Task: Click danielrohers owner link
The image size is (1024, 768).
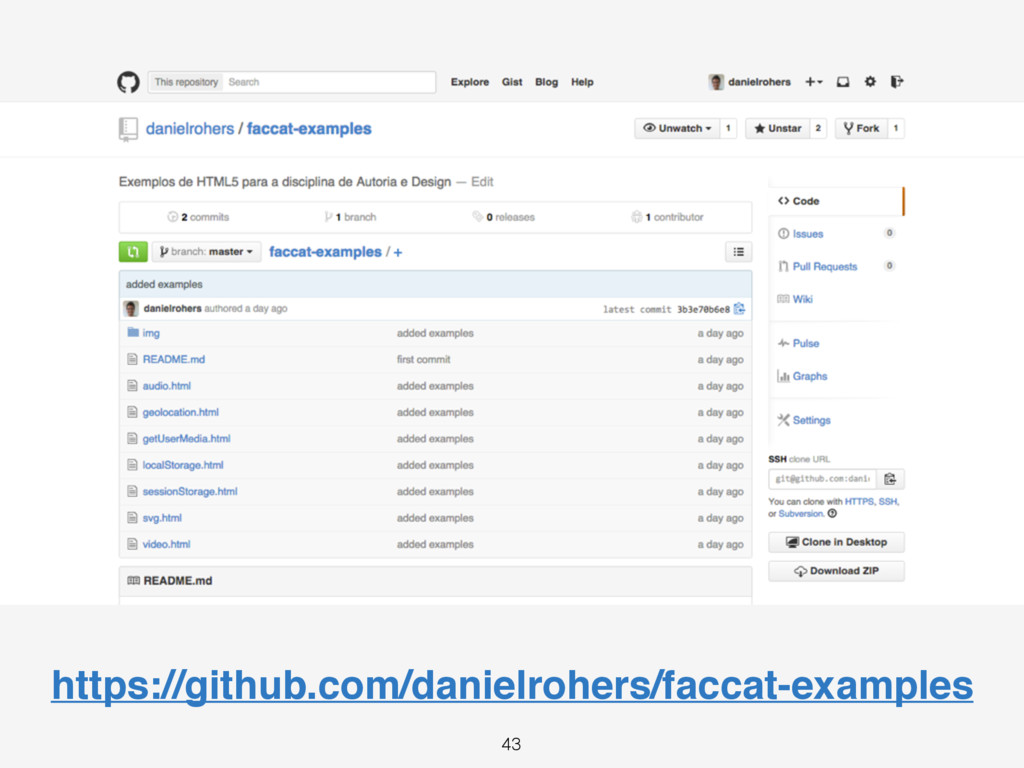Action: 189,129
